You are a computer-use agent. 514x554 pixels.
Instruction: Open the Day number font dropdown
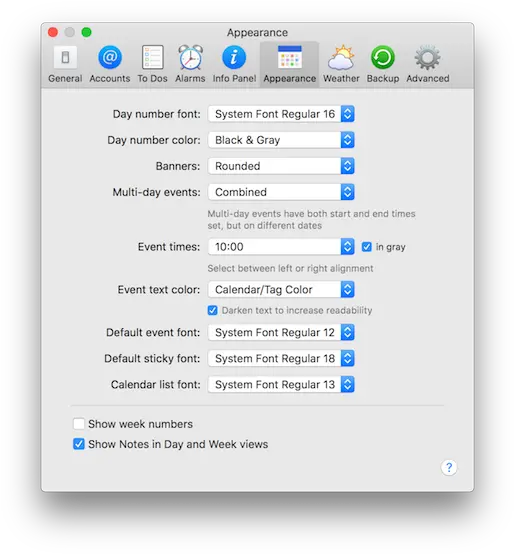(x=281, y=114)
